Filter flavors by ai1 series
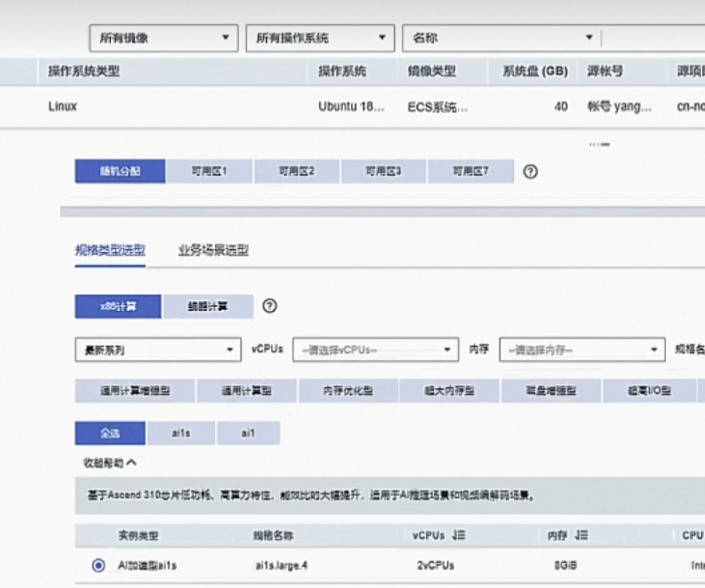This screenshot has width=705, height=588. [x=249, y=433]
